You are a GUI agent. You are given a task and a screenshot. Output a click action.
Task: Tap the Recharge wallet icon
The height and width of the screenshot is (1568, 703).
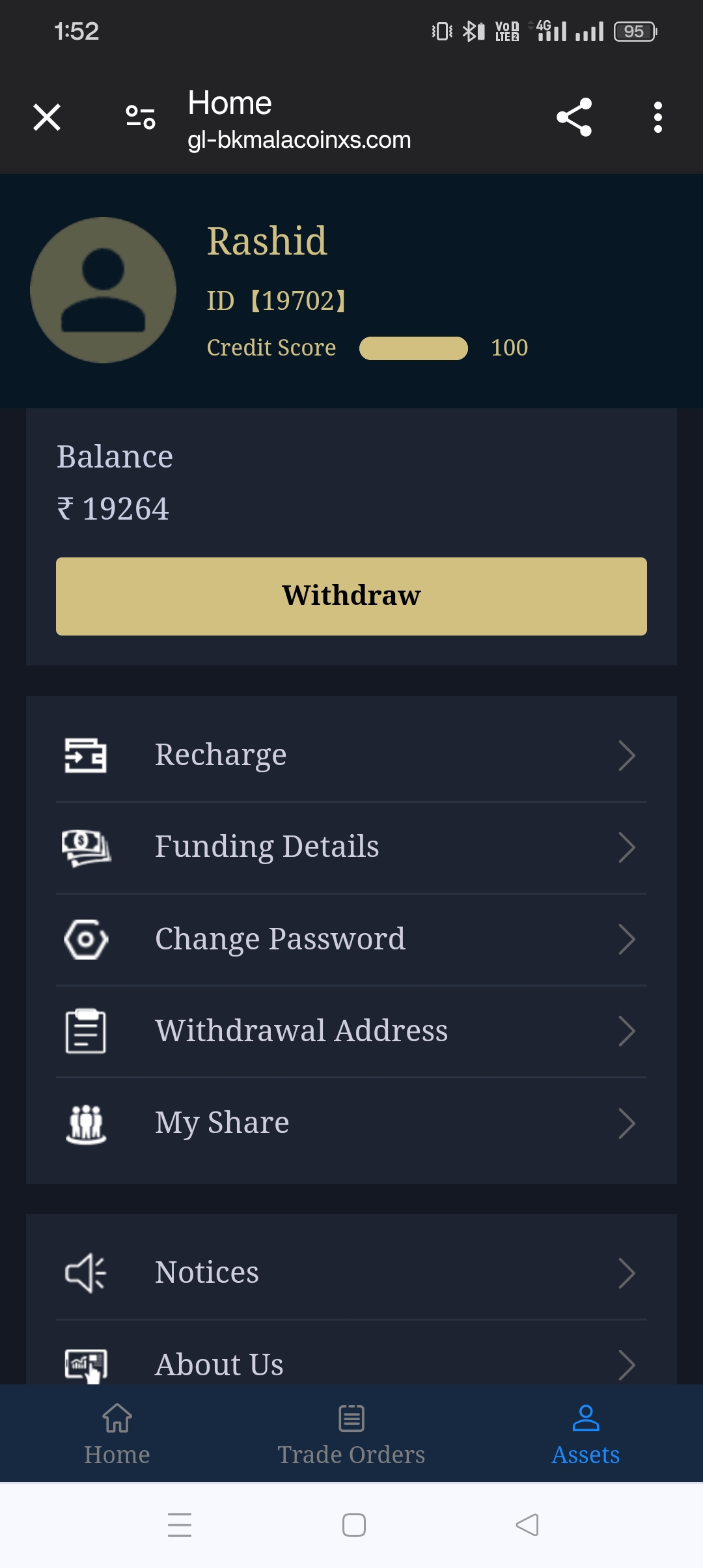[x=85, y=755]
